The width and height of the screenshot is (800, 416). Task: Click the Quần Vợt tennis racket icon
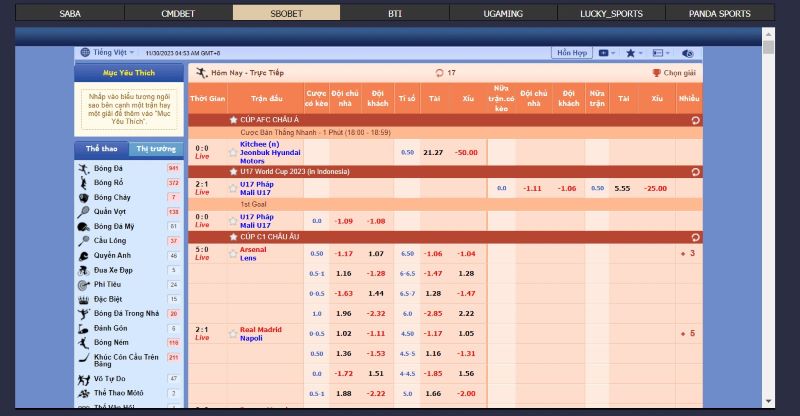coord(82,211)
